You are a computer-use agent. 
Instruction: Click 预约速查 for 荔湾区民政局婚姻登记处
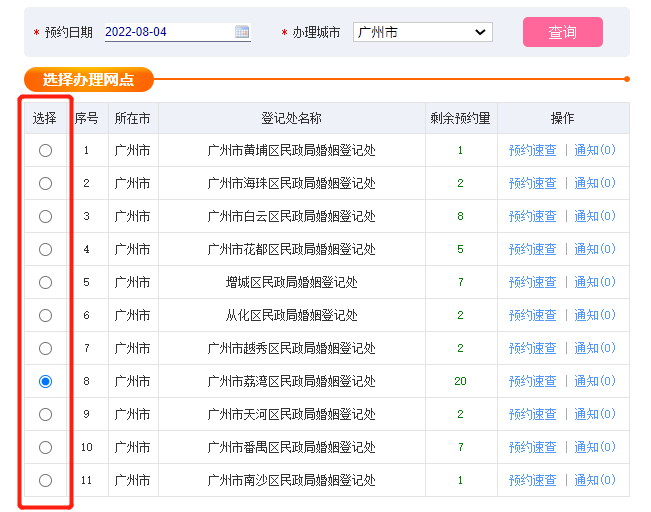click(532, 381)
